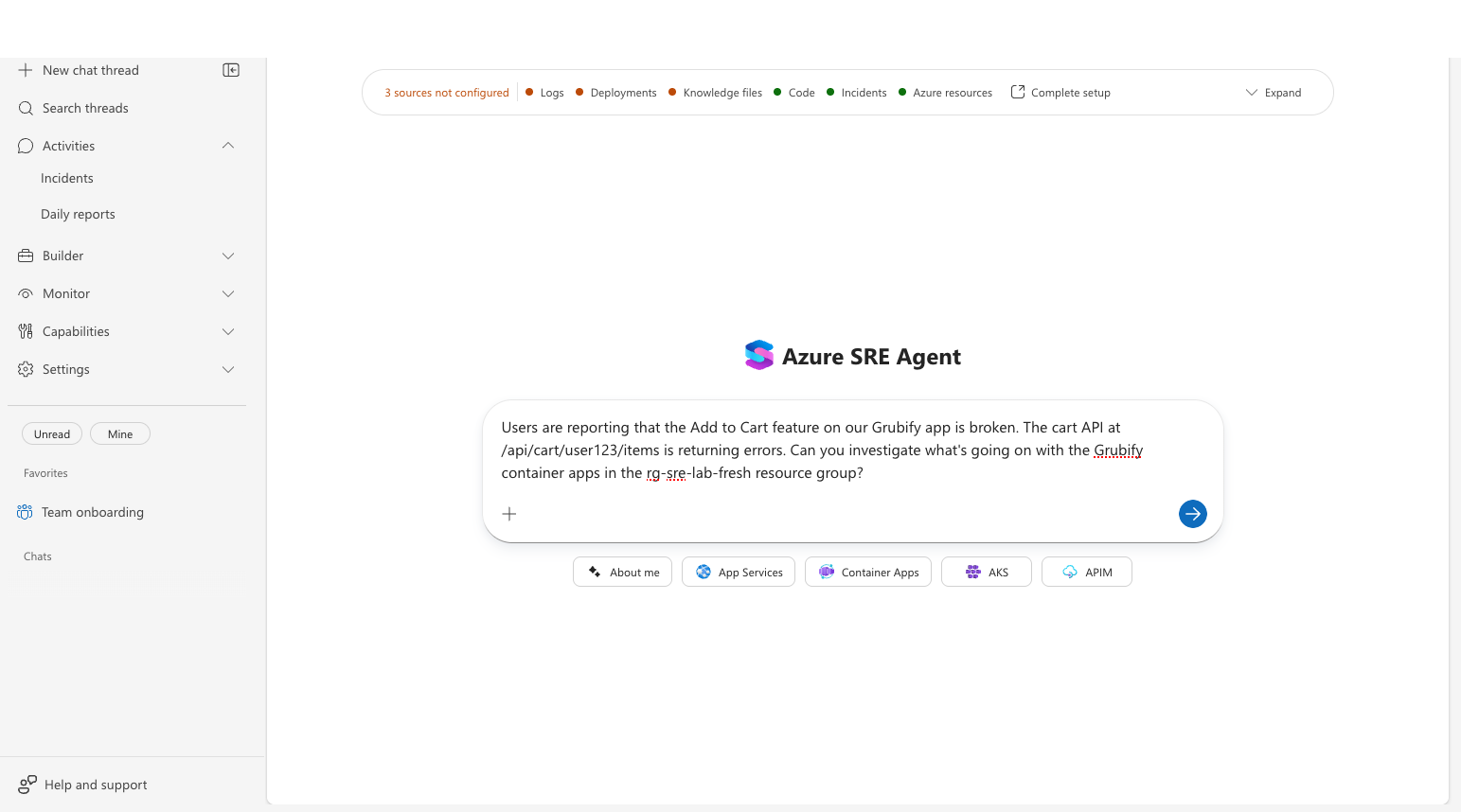
Task: Click the Deployments source status
Action: click(x=615, y=93)
